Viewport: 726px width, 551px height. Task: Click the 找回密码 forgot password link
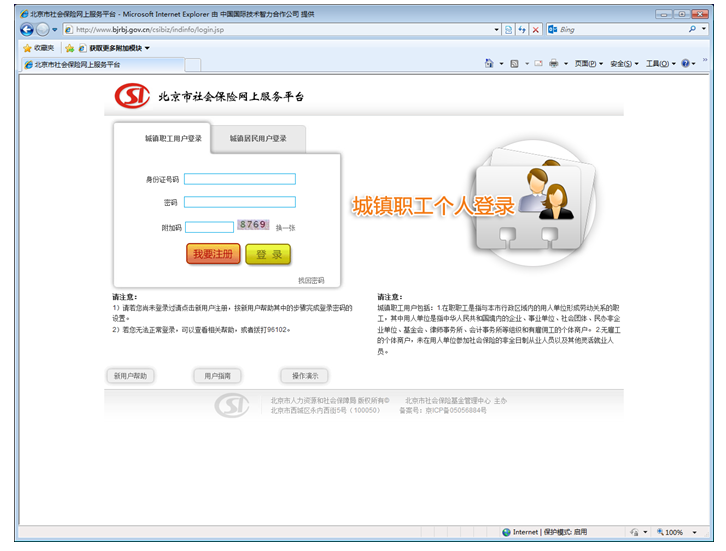click(x=311, y=280)
